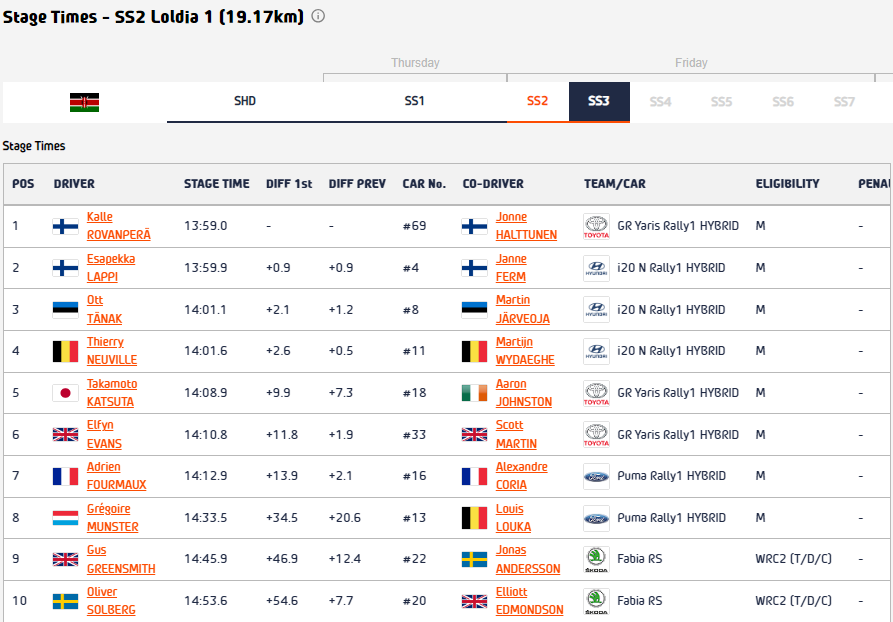This screenshot has width=893, height=622.
Task: Open the SS3 stage tab
Action: click(599, 101)
